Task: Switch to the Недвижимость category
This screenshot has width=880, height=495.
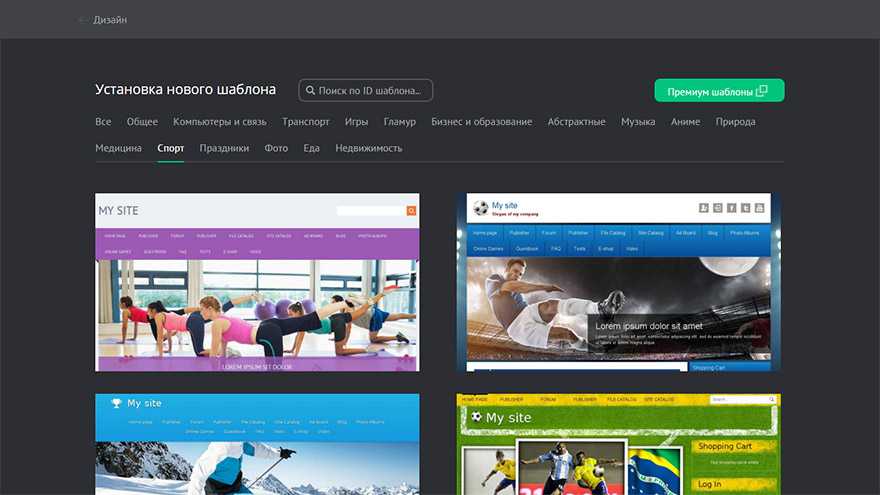Action: (368, 148)
